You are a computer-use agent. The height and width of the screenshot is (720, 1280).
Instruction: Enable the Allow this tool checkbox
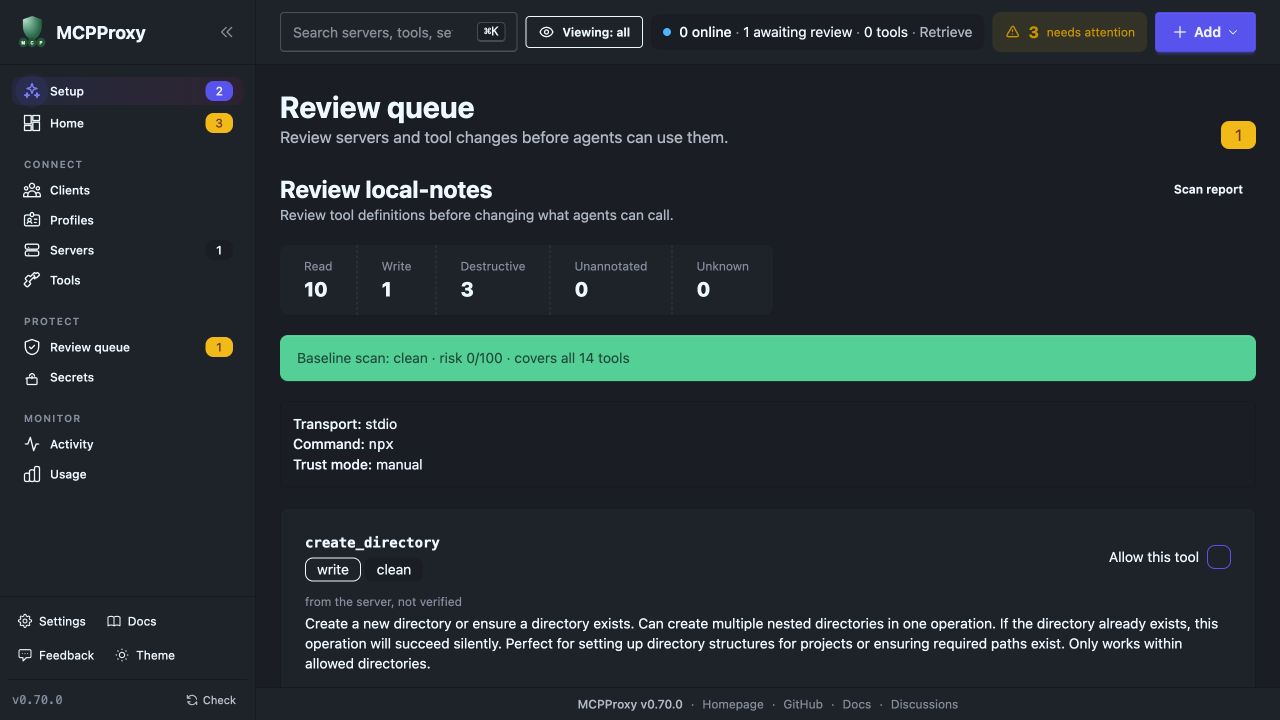pos(1219,557)
